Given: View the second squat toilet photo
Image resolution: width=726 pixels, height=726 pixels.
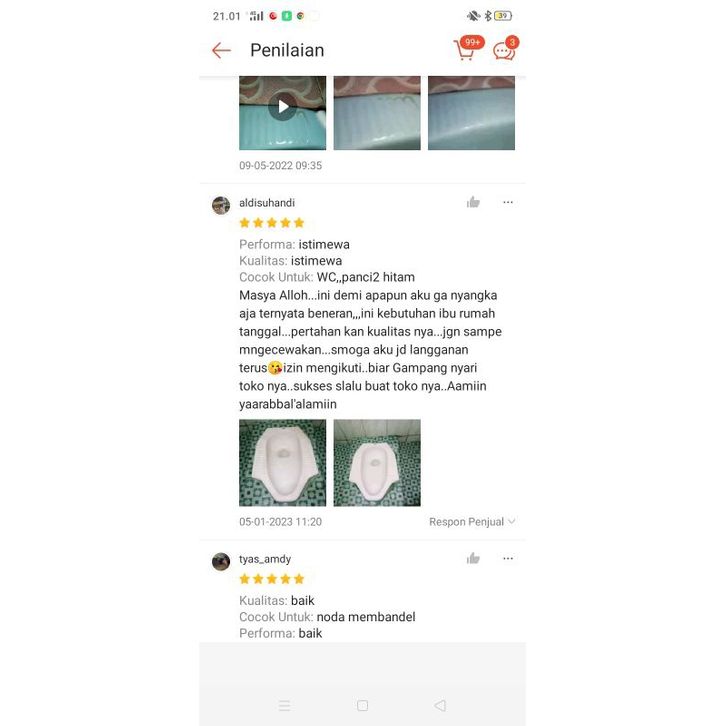Looking at the screenshot, I should click(x=377, y=463).
